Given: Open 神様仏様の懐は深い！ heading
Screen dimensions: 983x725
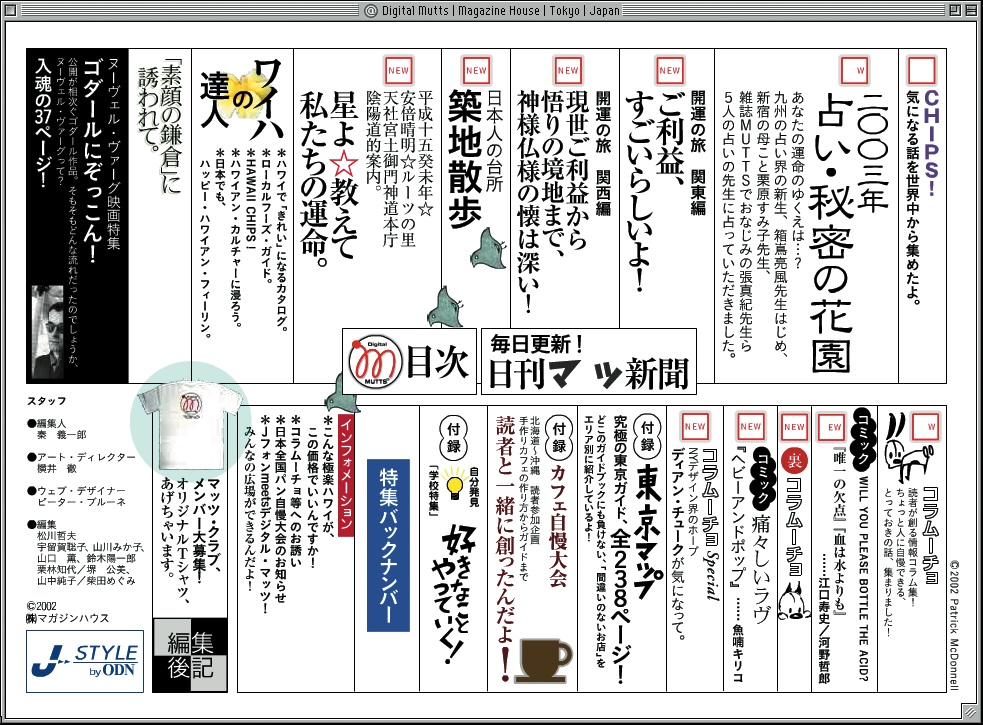Looking at the screenshot, I should click(x=527, y=202).
